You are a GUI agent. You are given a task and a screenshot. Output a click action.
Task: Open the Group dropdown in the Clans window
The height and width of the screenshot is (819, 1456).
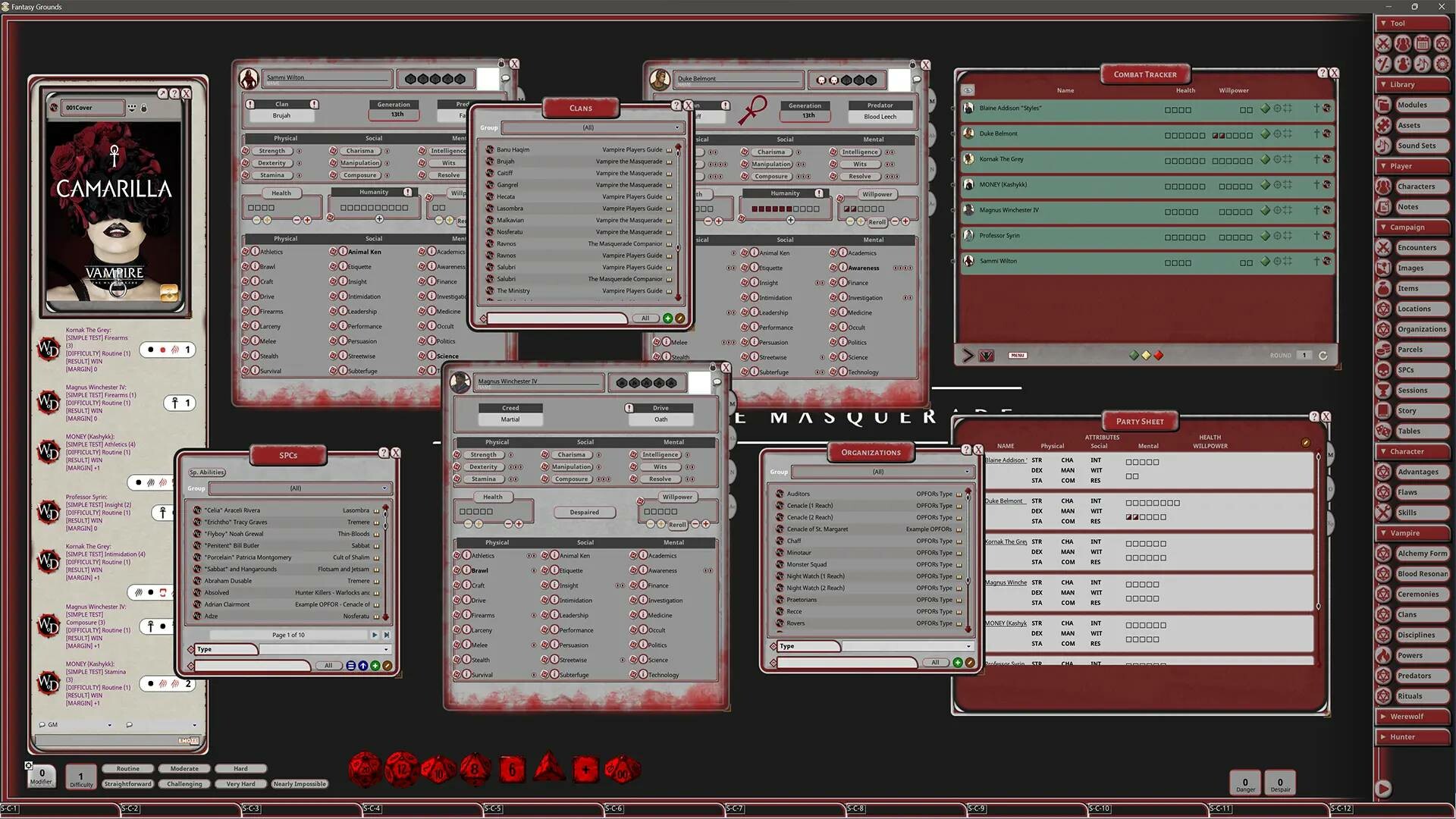tap(593, 127)
